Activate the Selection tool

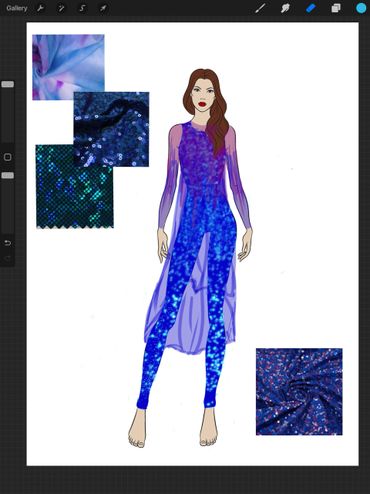pos(82,8)
